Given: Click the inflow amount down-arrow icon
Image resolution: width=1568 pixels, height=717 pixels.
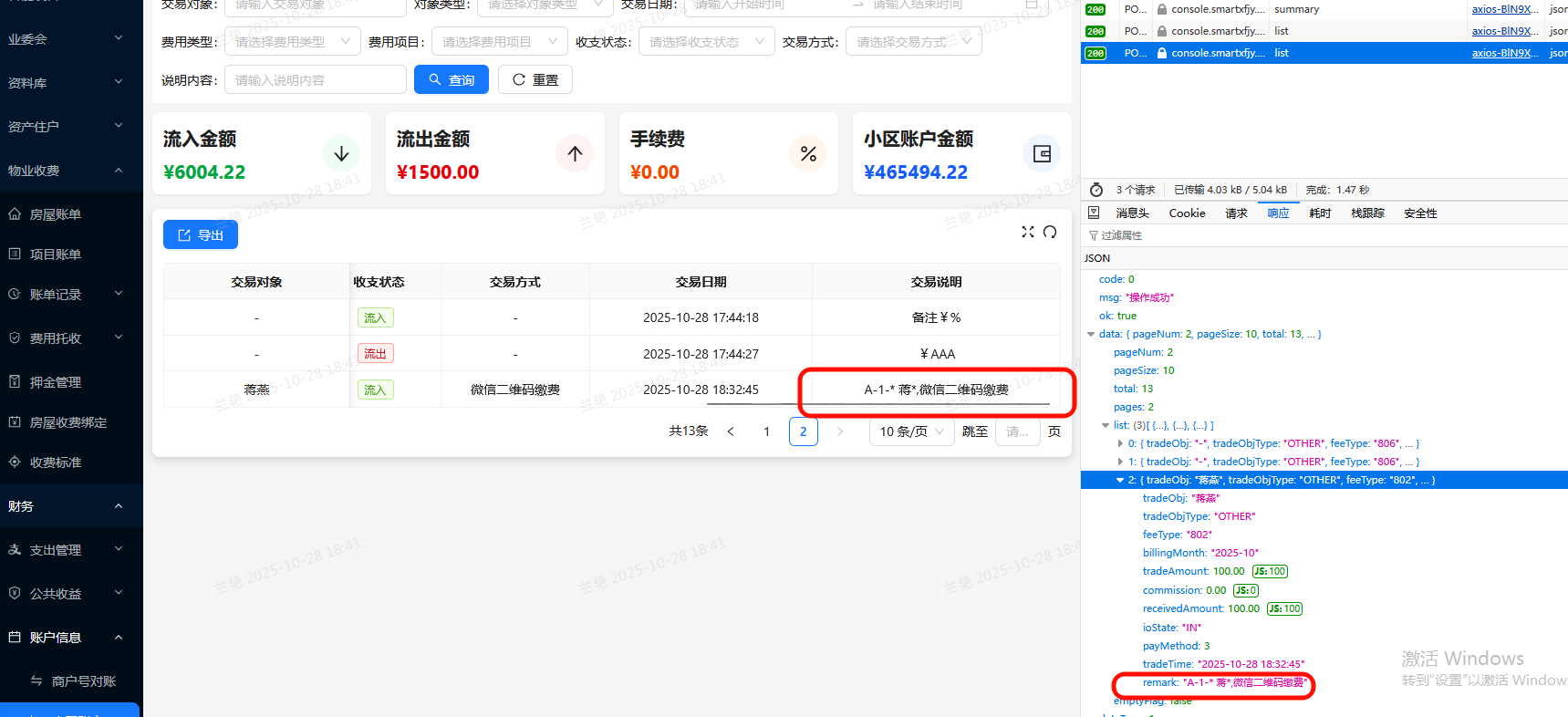Looking at the screenshot, I should [x=341, y=153].
